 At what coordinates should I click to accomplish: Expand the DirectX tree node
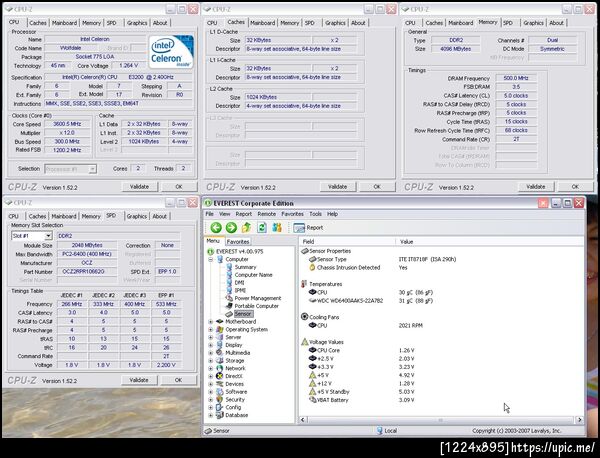210,376
